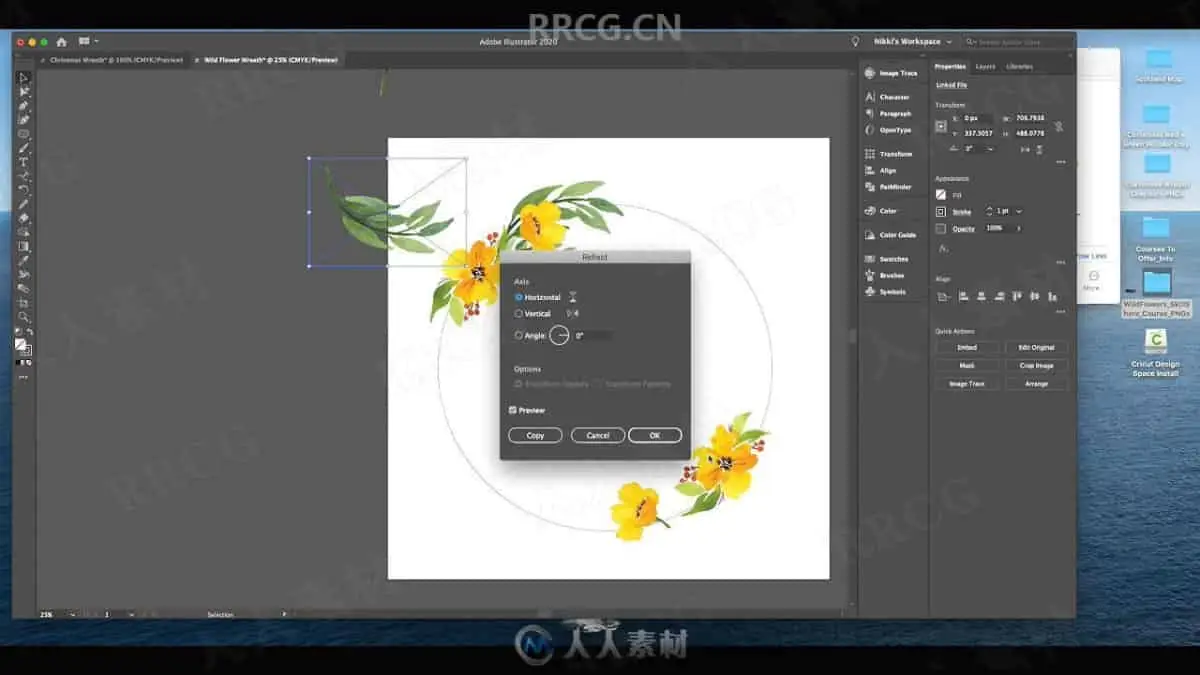1200x675 pixels.
Task: Switch to the Layers tab
Action: pos(985,67)
